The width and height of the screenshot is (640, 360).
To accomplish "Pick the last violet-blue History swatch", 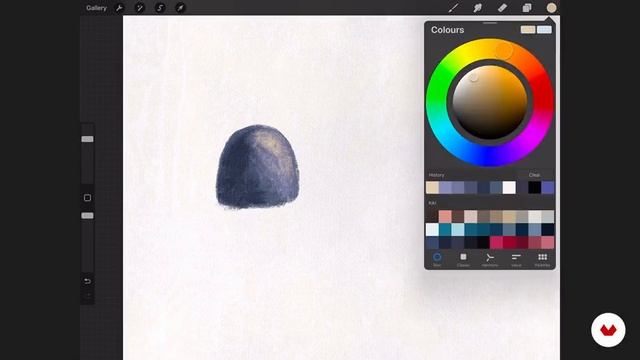I will coord(548,188).
